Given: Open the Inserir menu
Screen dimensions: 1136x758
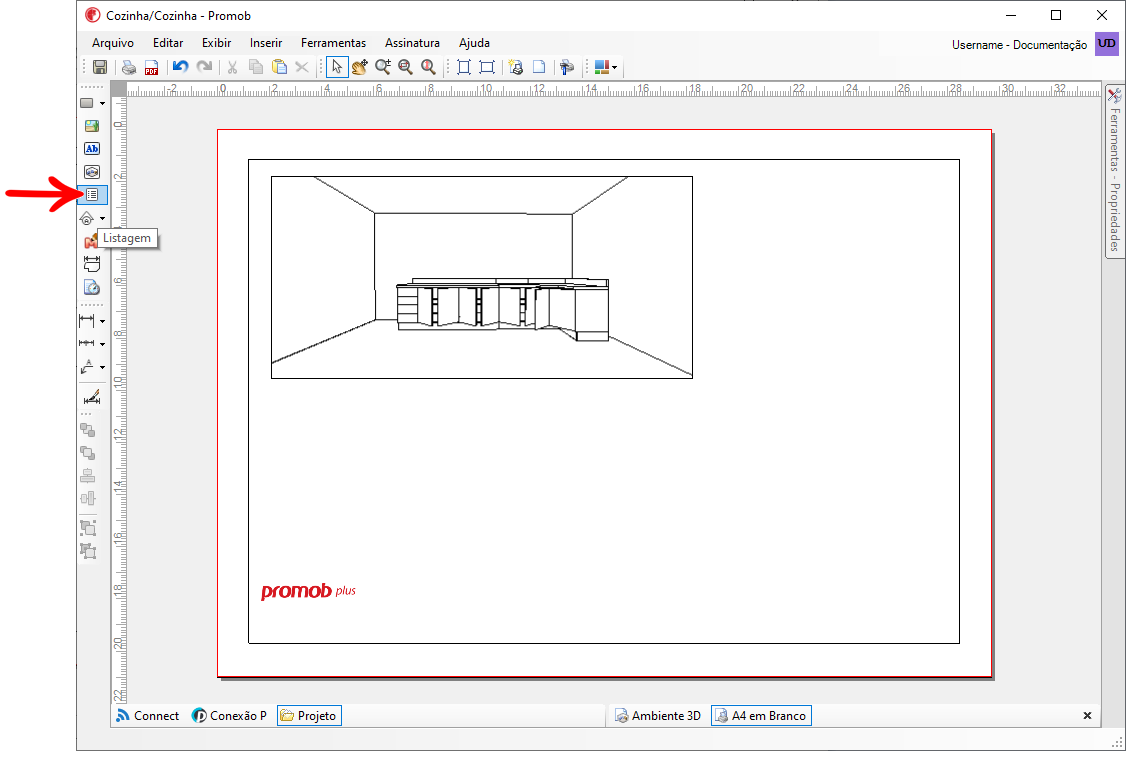Looking at the screenshot, I should click(x=266, y=43).
